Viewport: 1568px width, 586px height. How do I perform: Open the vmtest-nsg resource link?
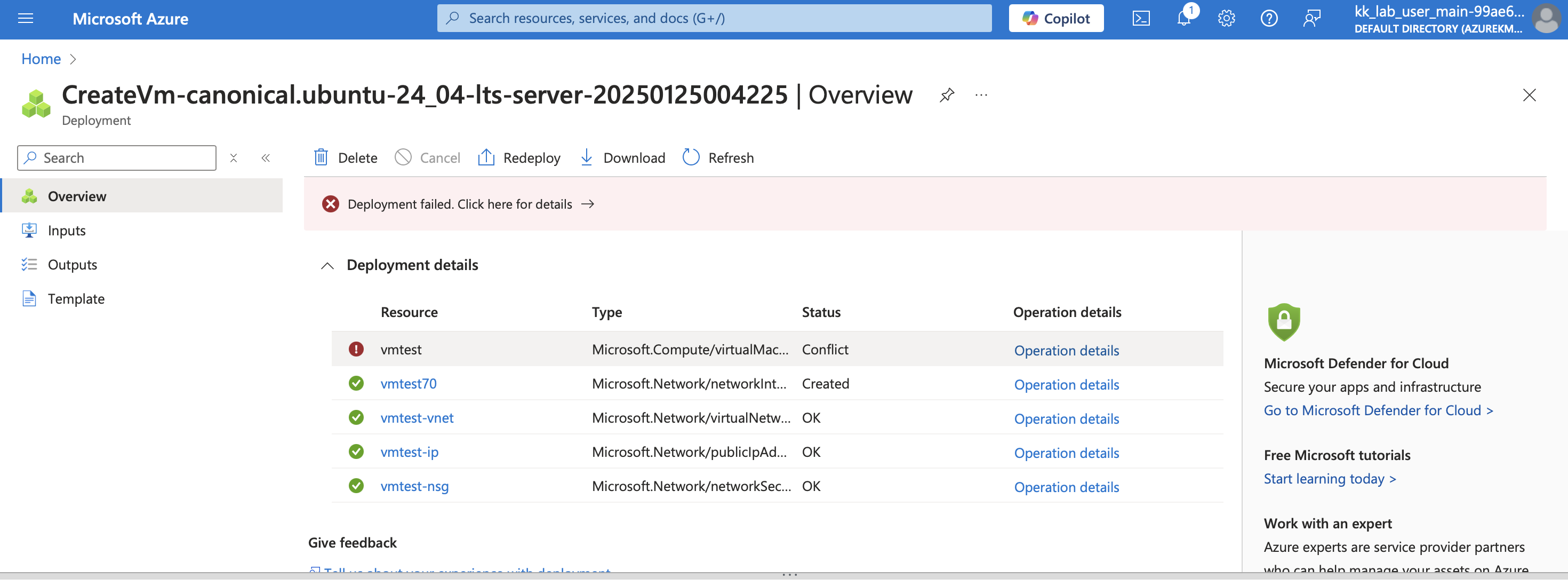[x=414, y=486]
